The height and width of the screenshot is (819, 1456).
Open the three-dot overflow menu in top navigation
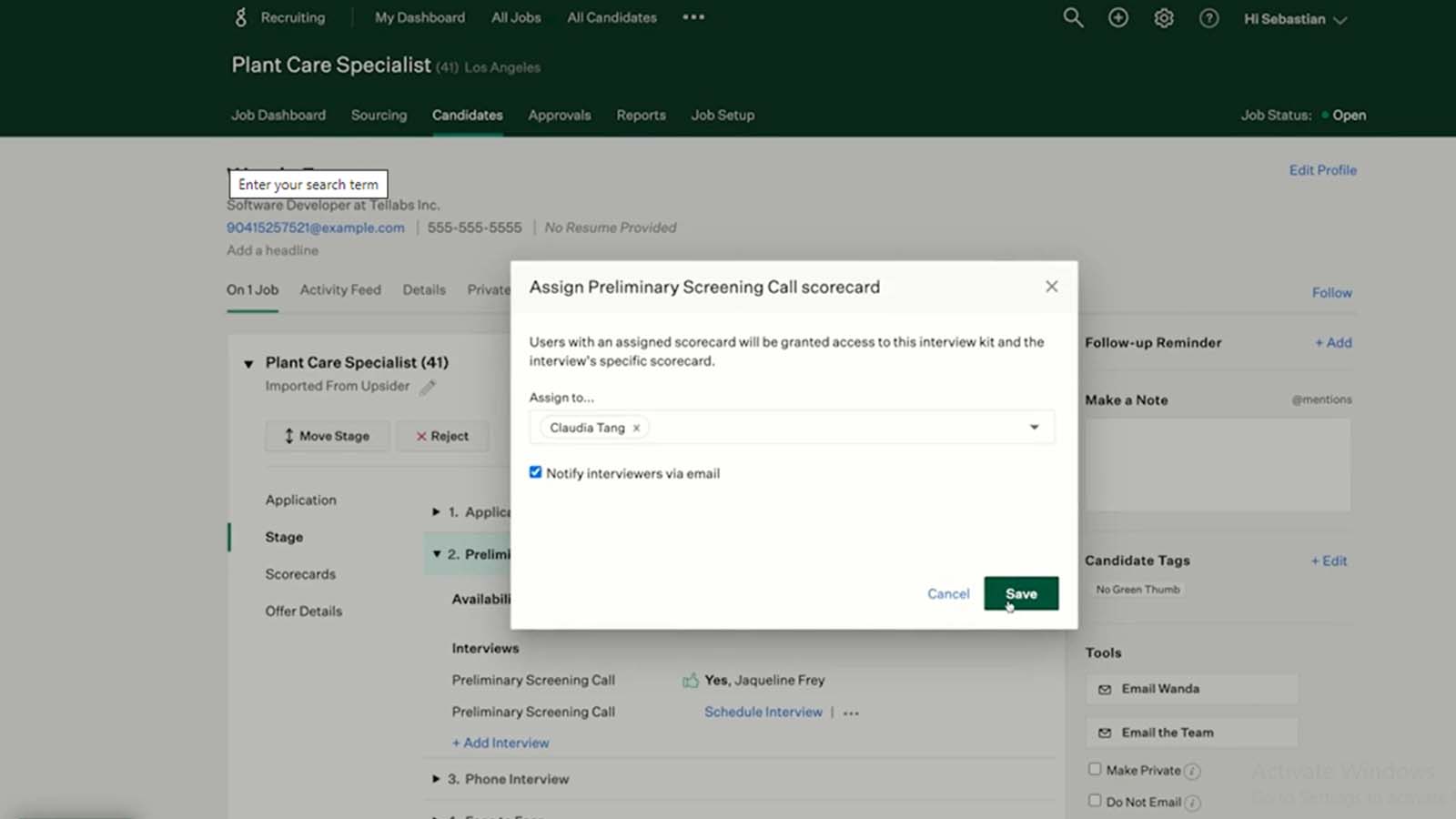tap(693, 17)
